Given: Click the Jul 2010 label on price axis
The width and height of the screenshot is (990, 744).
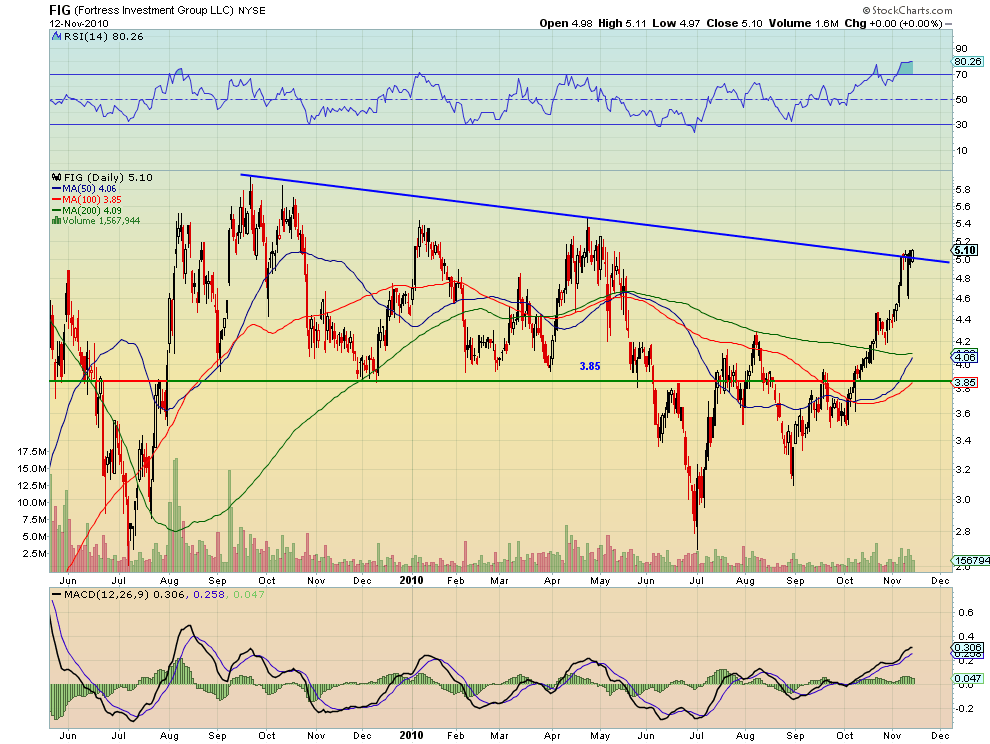Looking at the screenshot, I should click(697, 580).
